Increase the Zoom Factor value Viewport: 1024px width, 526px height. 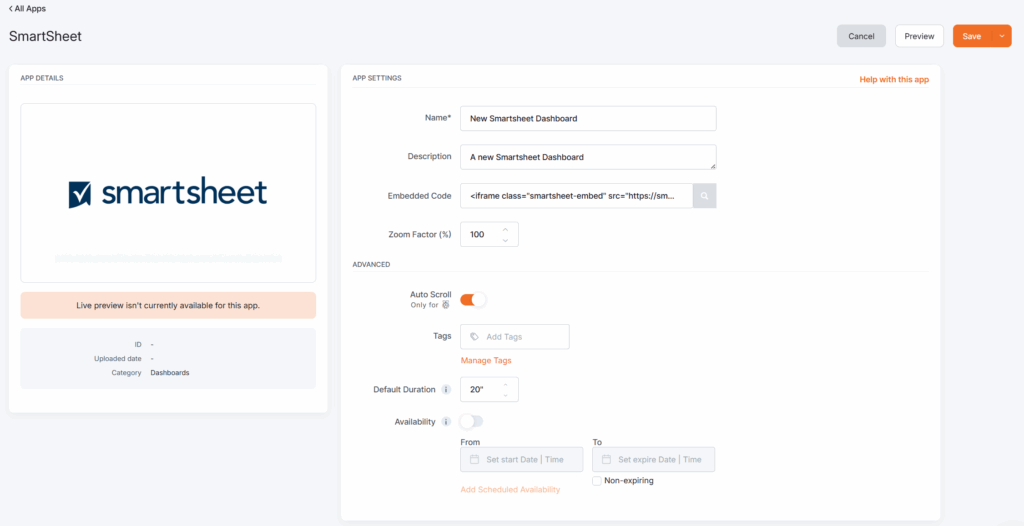[505, 229]
